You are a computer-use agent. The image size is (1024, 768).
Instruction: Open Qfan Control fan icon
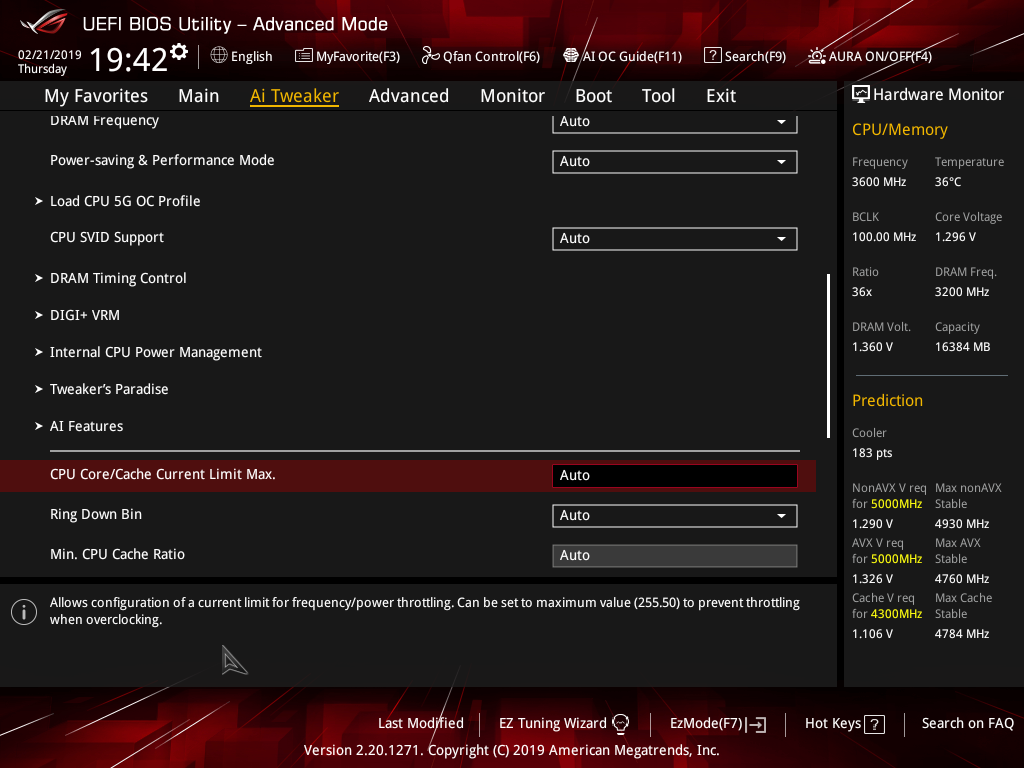tap(431, 56)
